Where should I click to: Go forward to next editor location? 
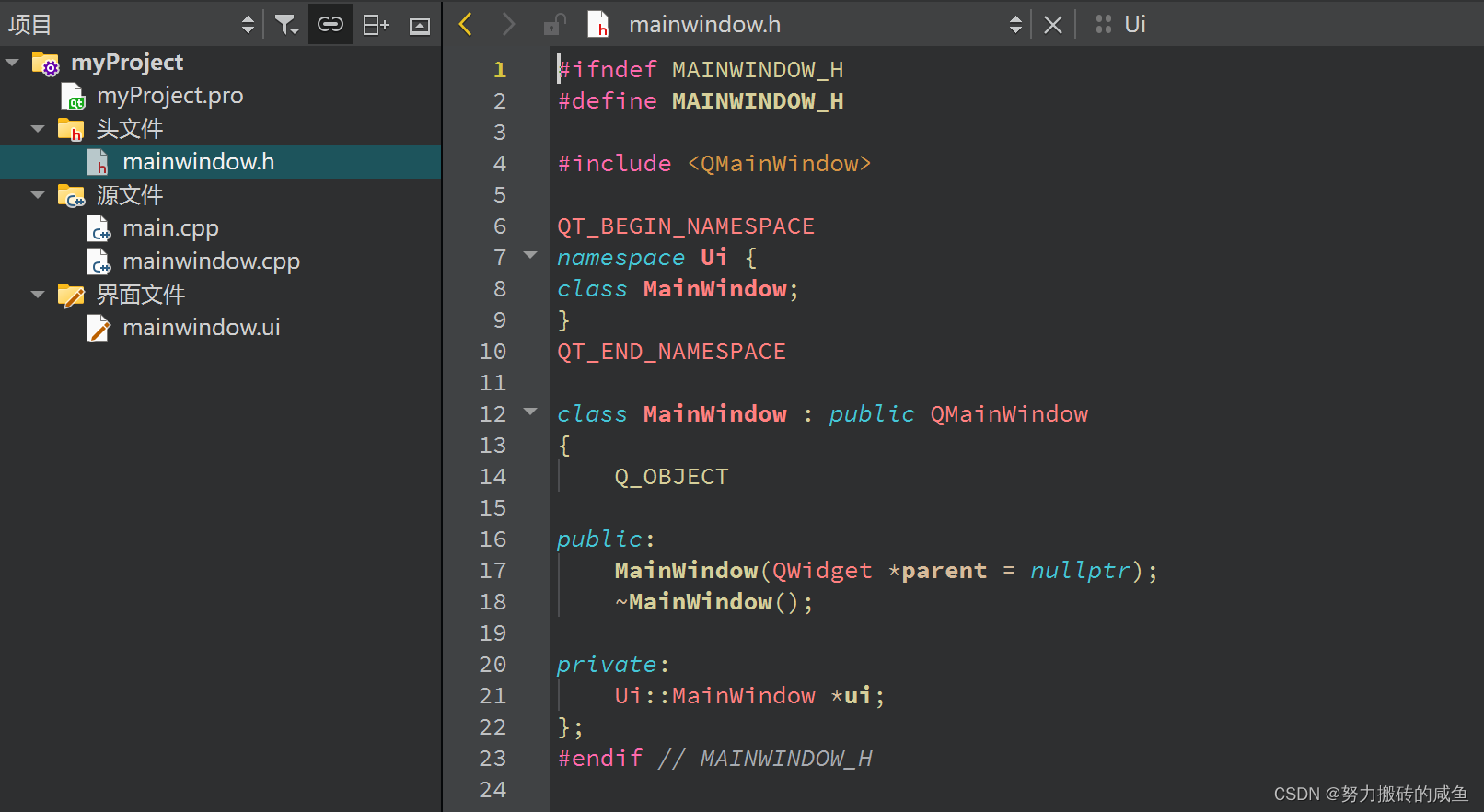click(x=508, y=25)
